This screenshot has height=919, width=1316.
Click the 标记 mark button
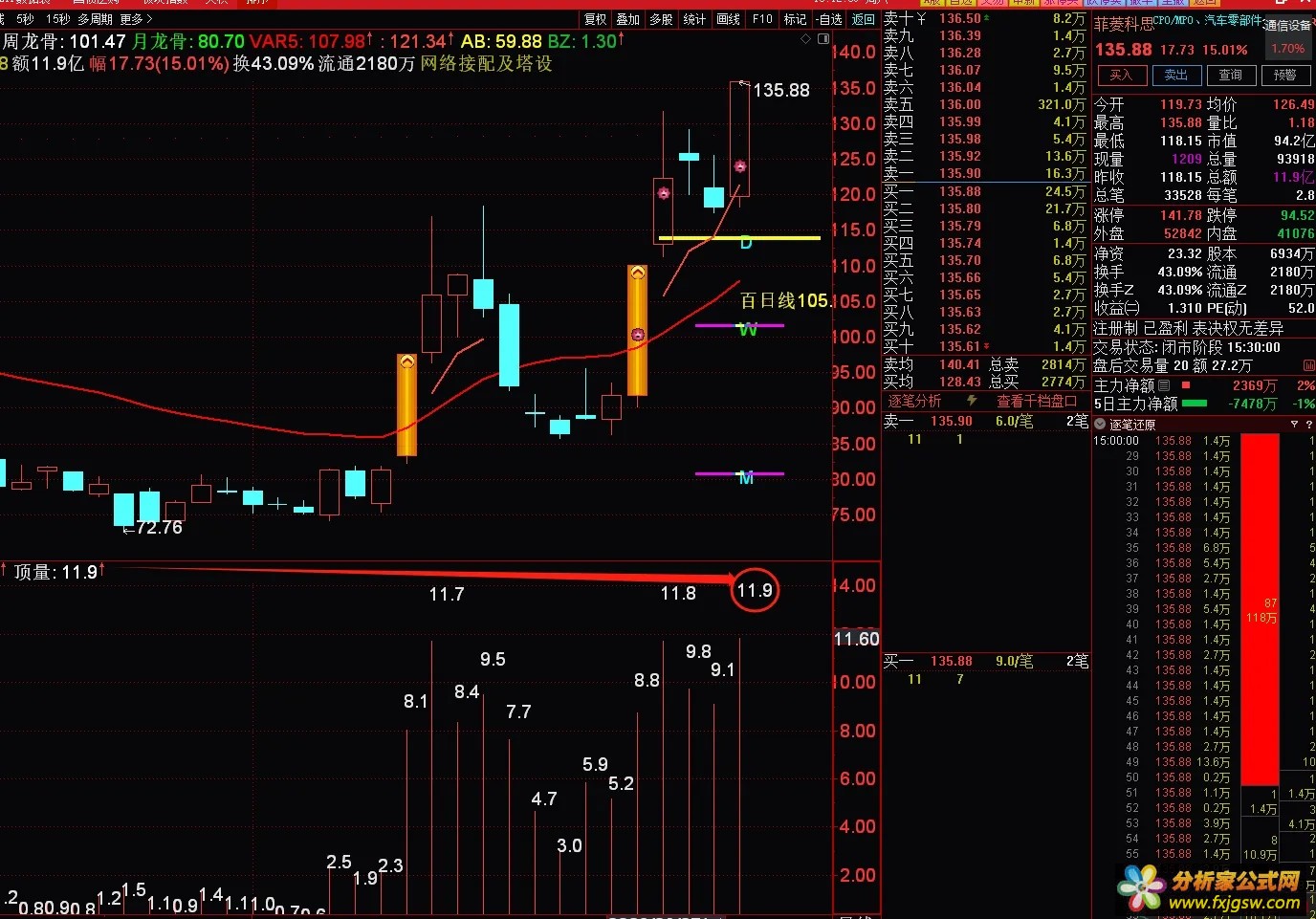(x=795, y=19)
